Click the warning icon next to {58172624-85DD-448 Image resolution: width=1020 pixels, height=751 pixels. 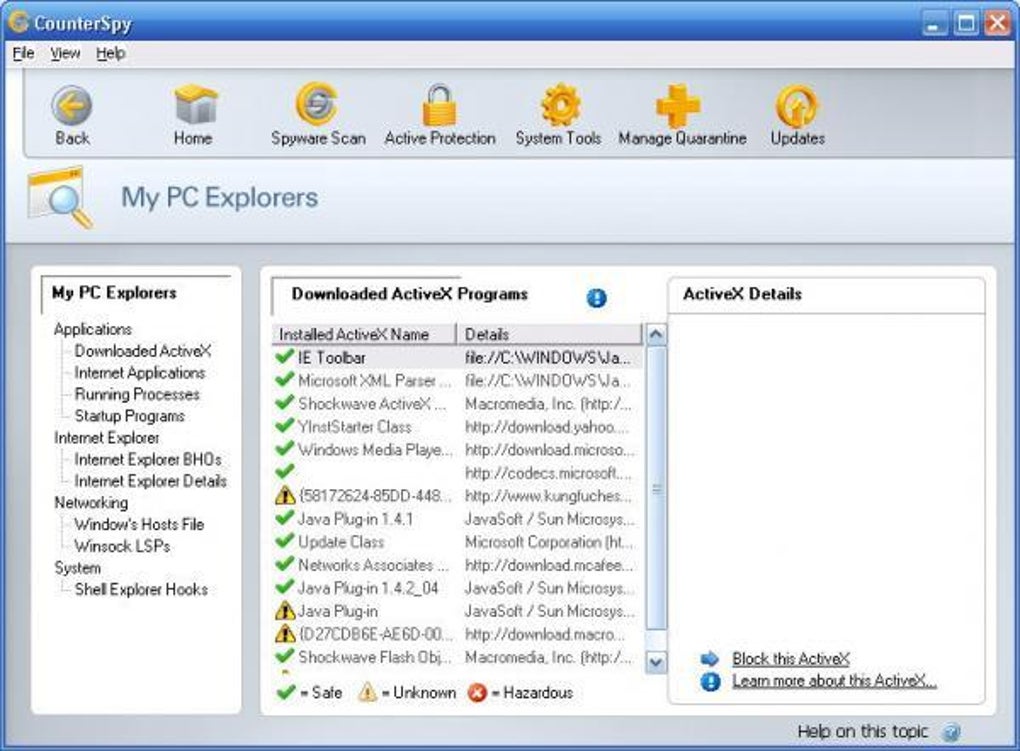pos(285,496)
